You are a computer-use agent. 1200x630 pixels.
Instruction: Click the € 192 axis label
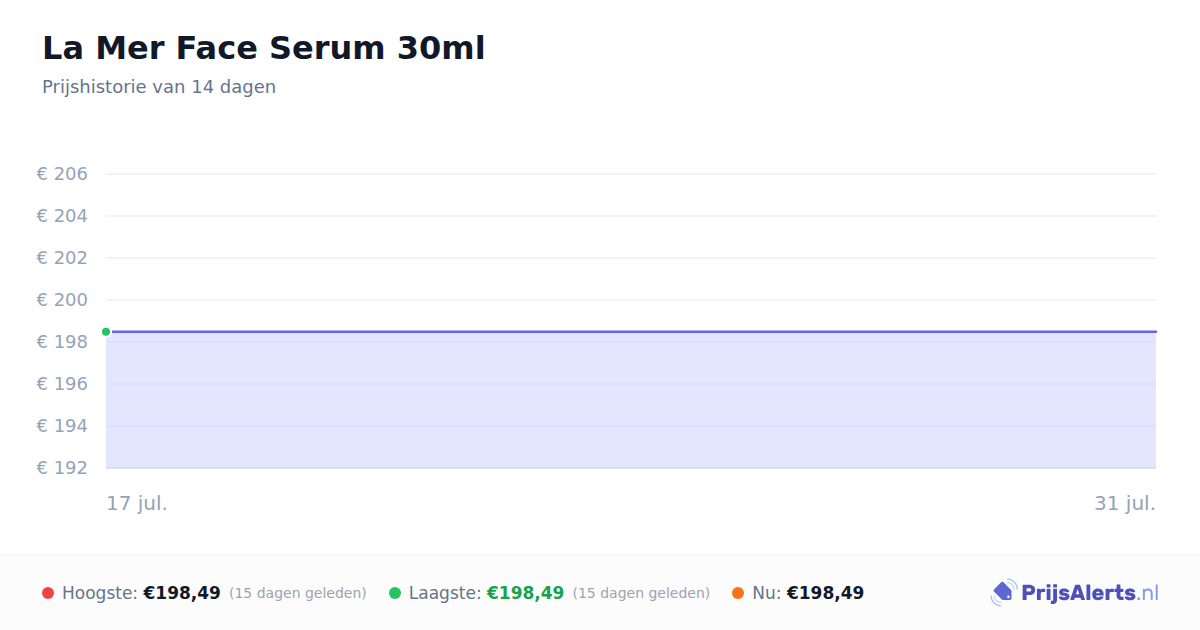pyautogui.click(x=62, y=468)
